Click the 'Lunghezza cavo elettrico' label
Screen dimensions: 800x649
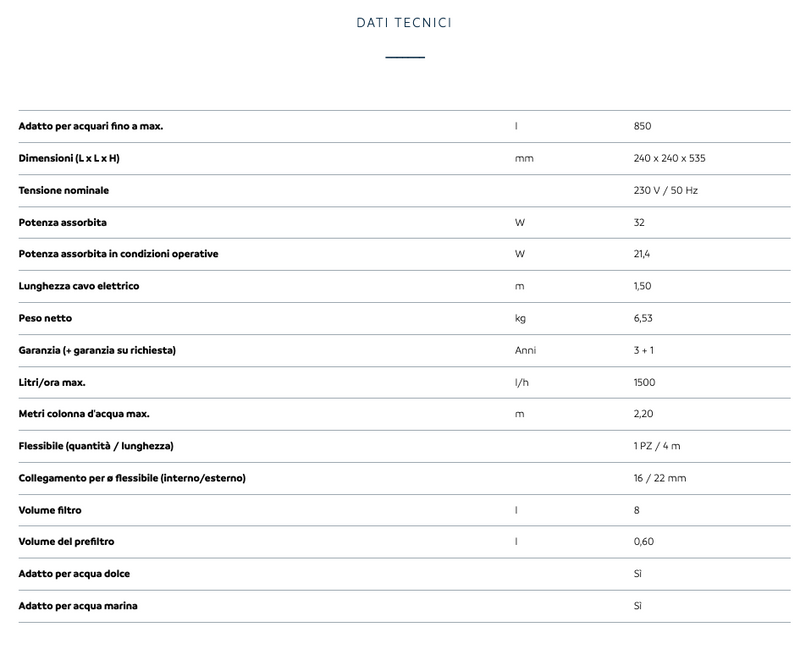point(79,286)
